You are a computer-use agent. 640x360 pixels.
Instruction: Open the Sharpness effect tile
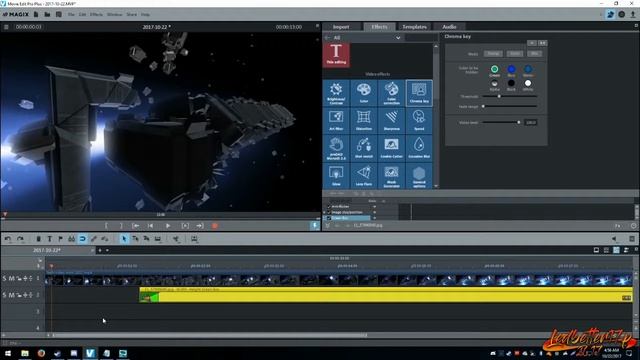pos(391,121)
